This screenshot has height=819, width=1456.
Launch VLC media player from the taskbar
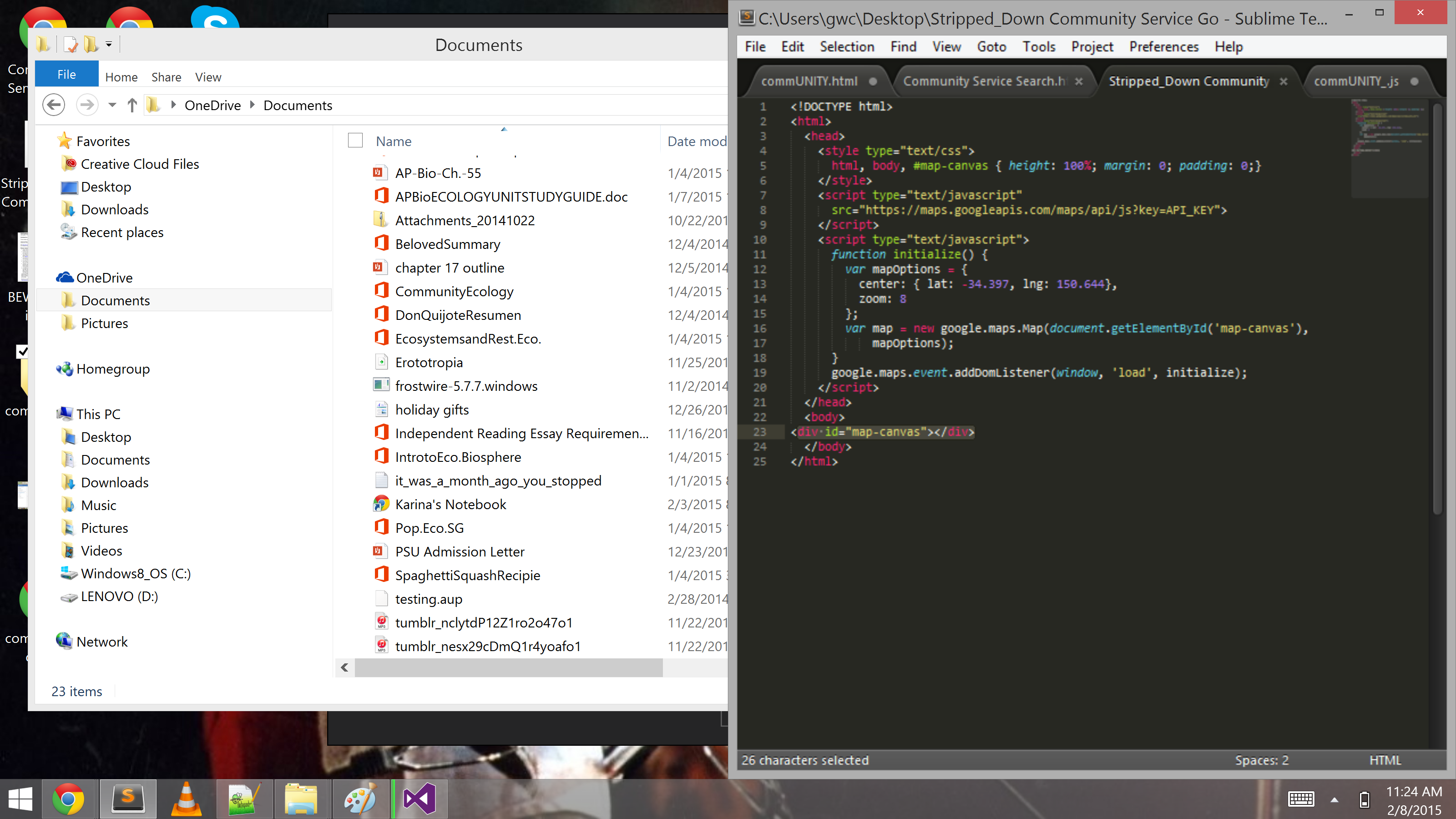[186, 799]
